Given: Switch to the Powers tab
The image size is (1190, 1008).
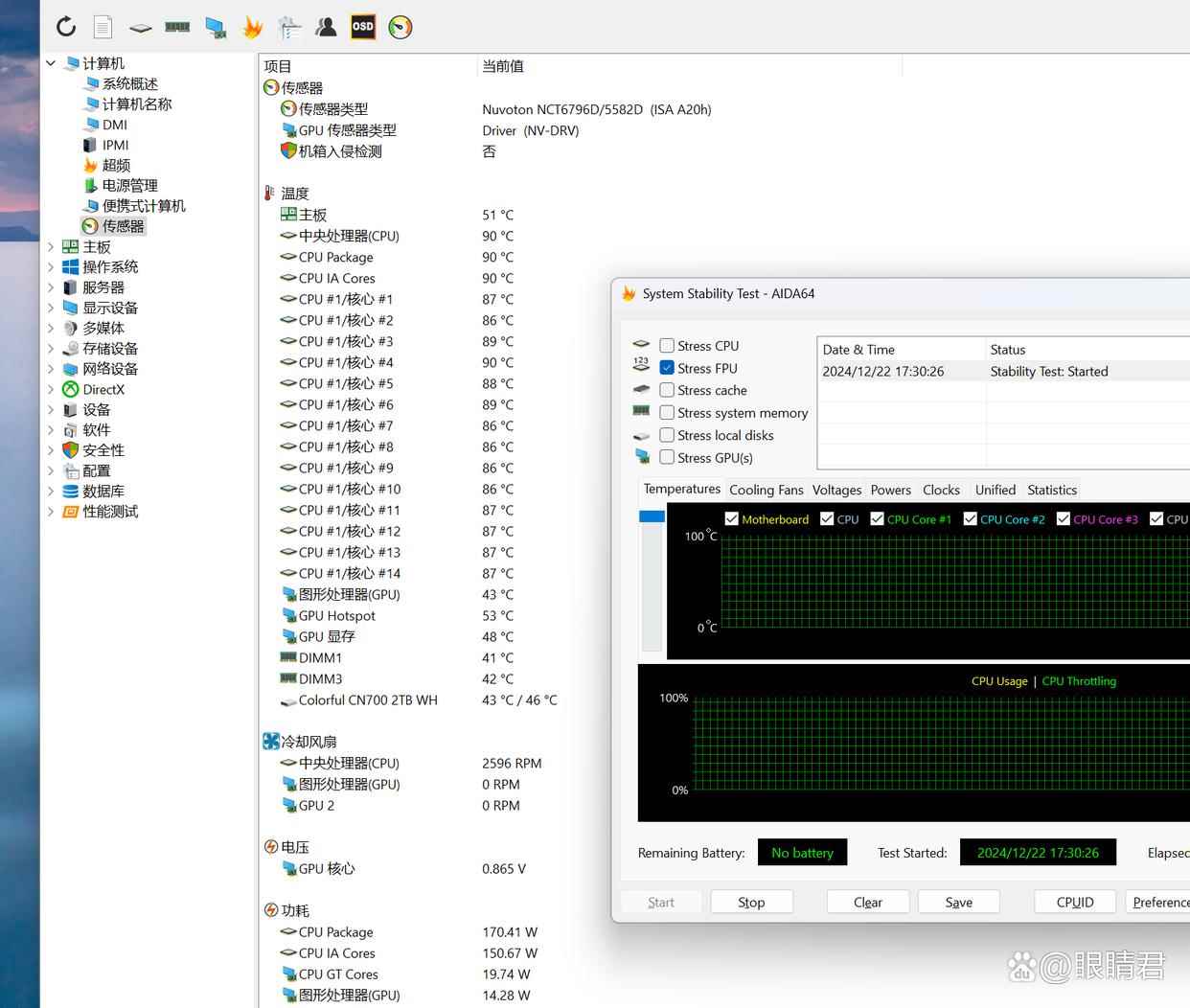Looking at the screenshot, I should pos(891,490).
